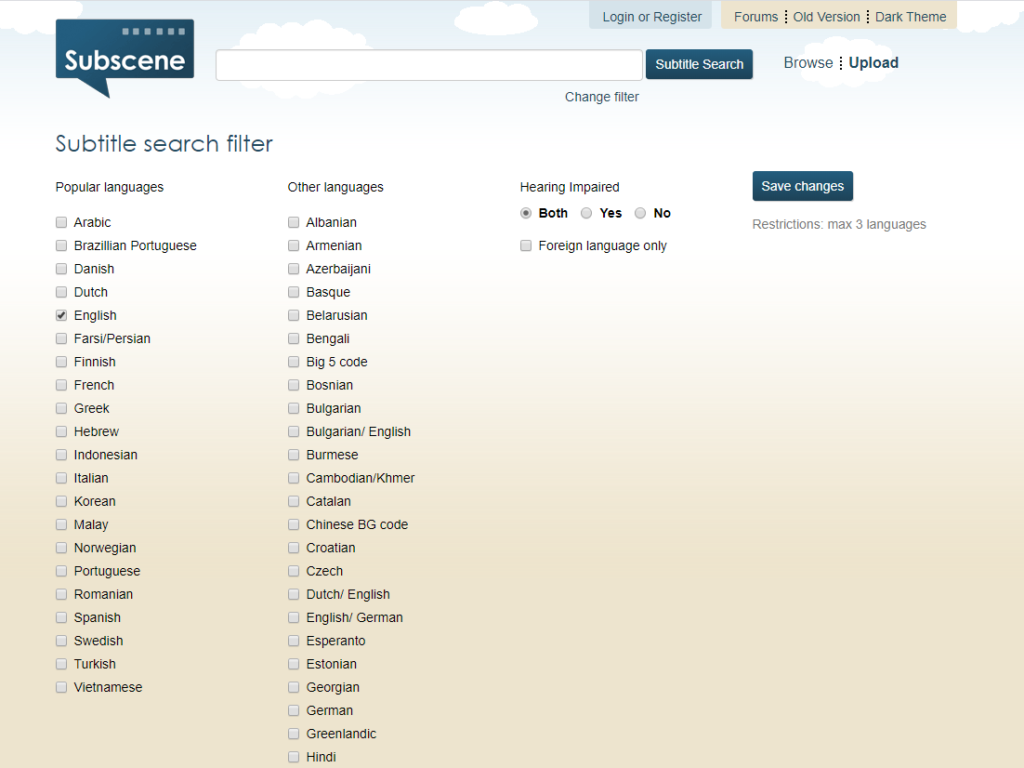Enable the French checkbox
1024x768 pixels.
[x=61, y=385]
